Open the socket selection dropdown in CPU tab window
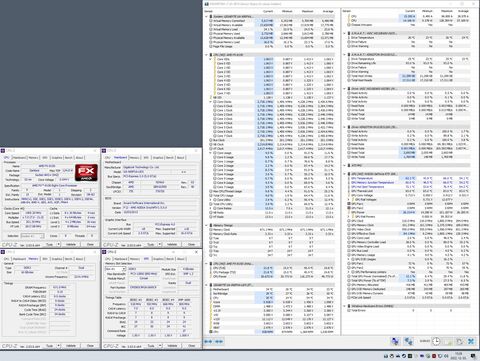This screenshot has height=361, width=480. (32, 236)
